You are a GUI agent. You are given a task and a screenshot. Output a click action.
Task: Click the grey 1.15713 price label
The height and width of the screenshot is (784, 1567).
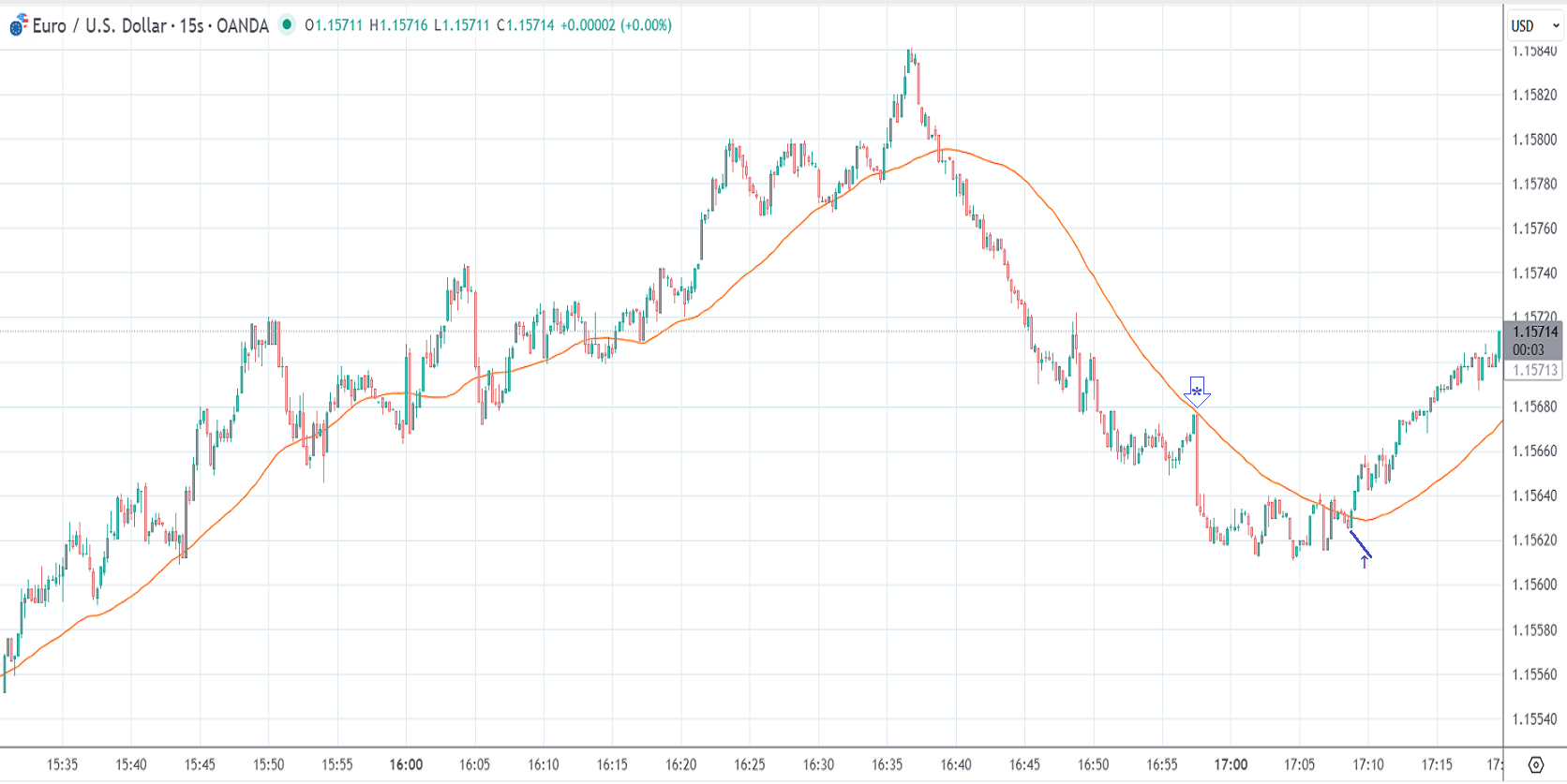tap(1535, 370)
